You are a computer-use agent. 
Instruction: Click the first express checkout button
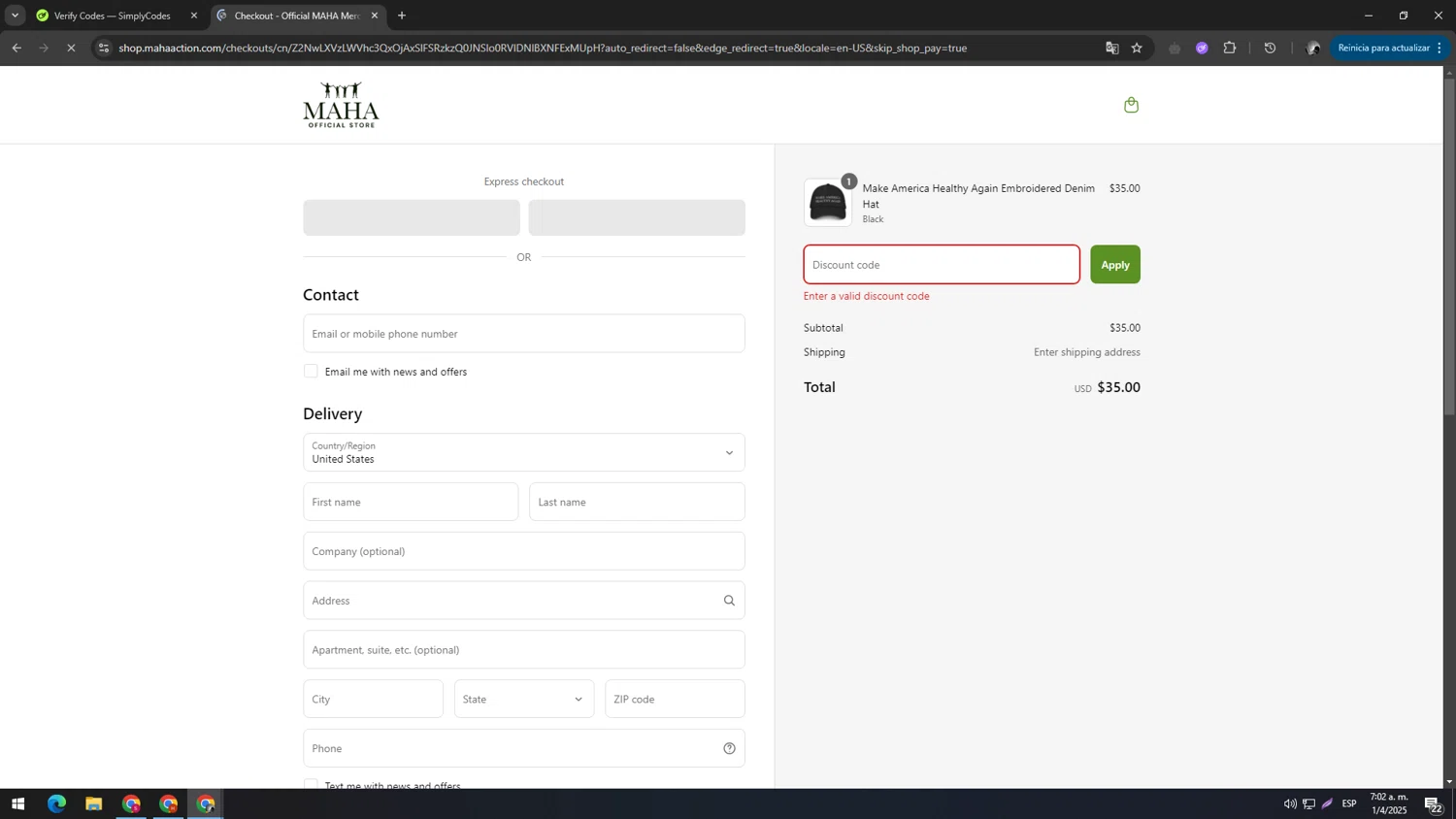pyautogui.click(x=412, y=217)
